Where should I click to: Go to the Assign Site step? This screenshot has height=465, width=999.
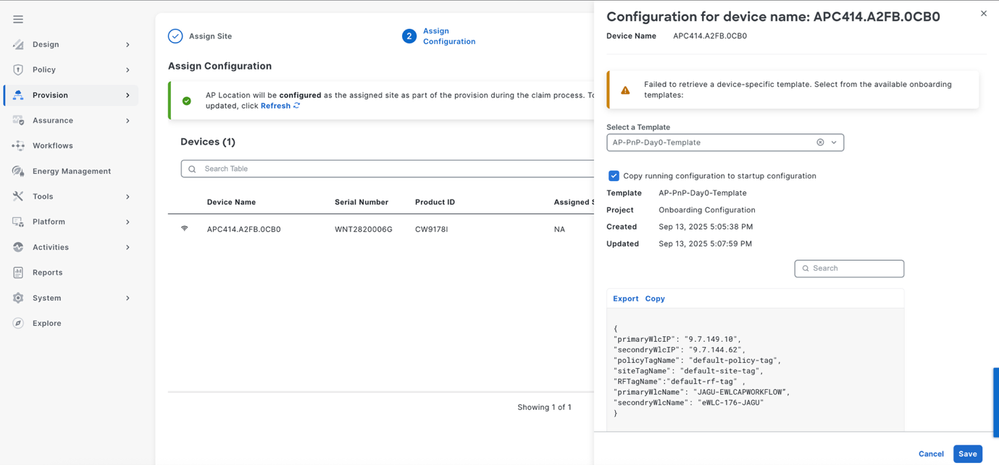pos(210,36)
